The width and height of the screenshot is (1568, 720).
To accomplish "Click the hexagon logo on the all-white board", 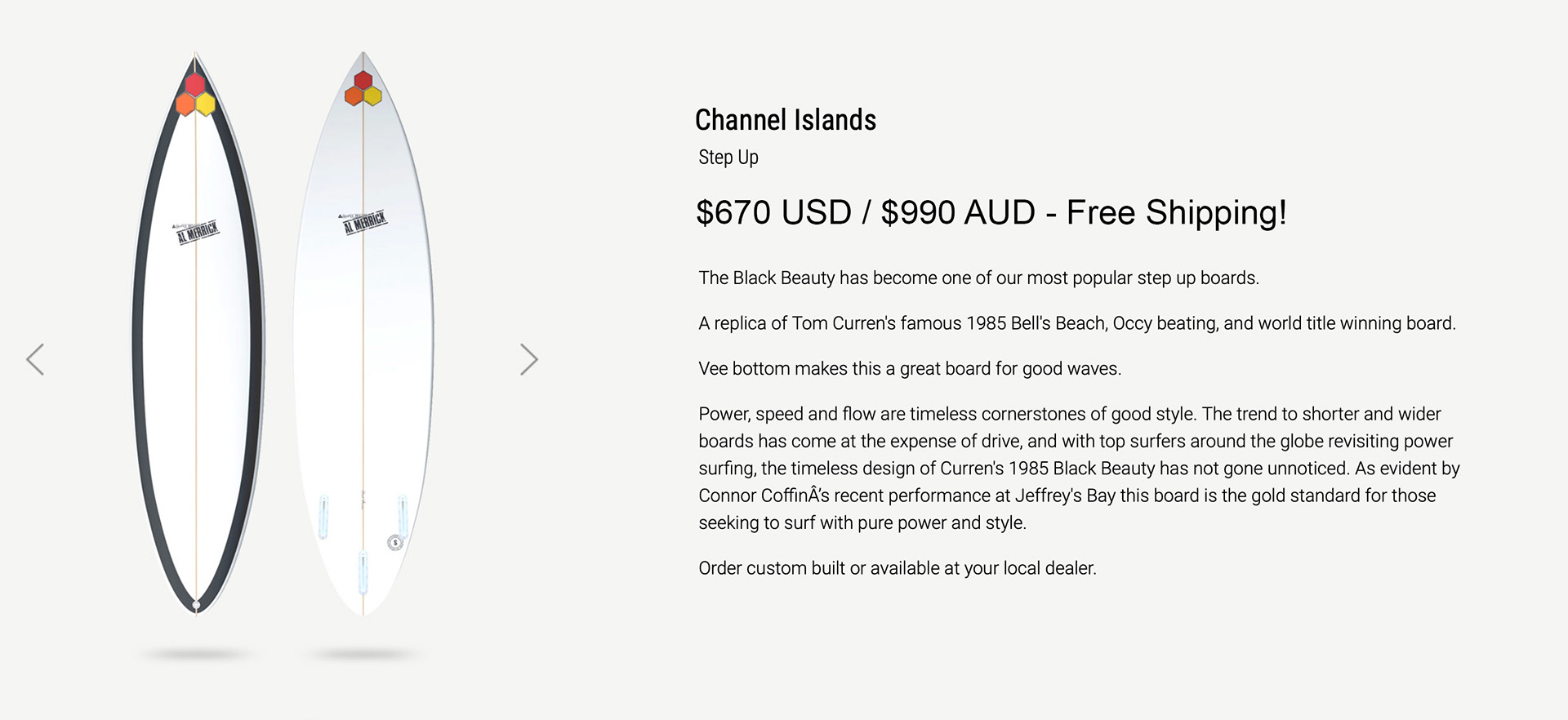I will [x=363, y=90].
